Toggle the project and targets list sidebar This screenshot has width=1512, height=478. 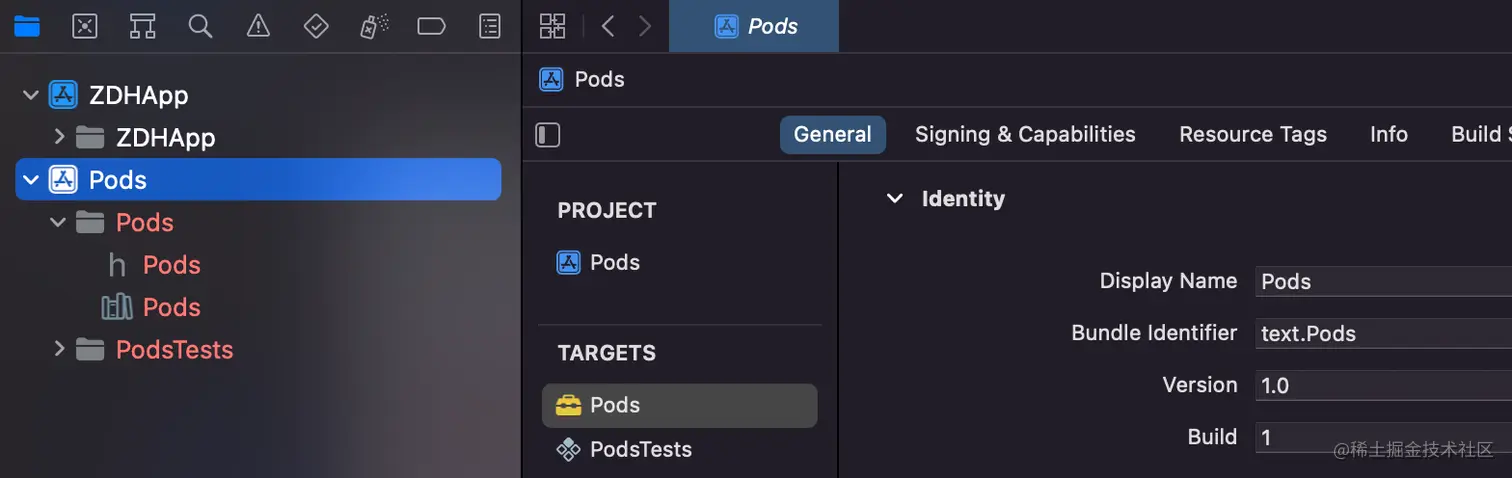point(548,135)
